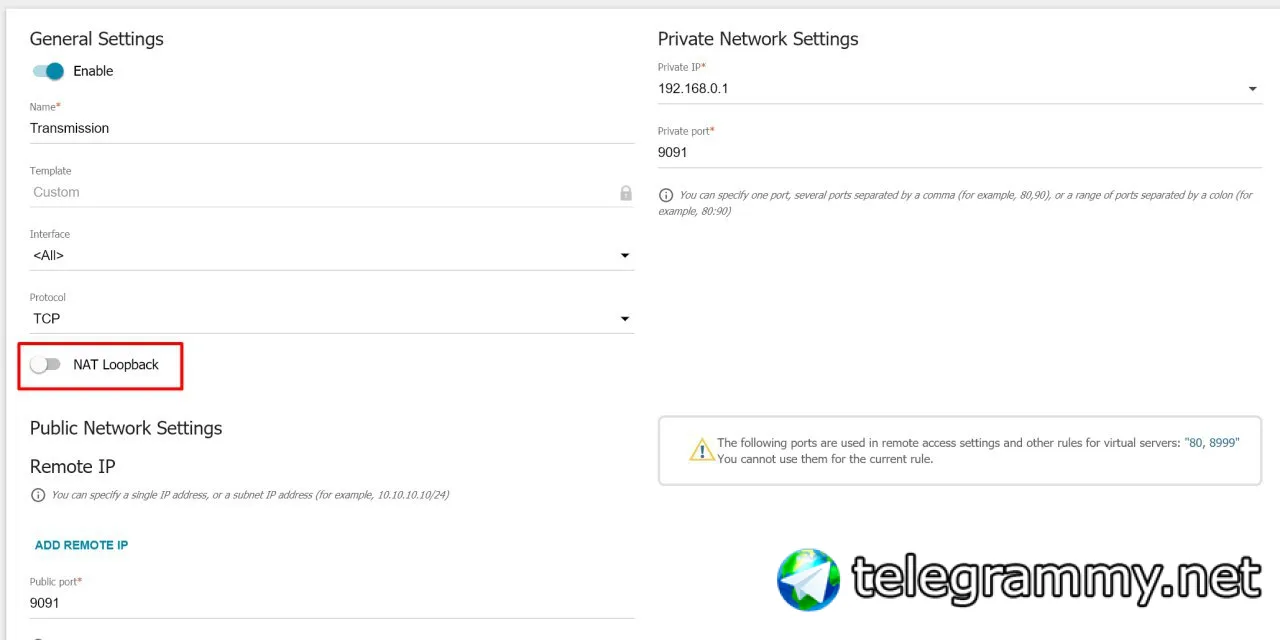The image size is (1280, 640).
Task: Click the Public port field showing 9091
Action: 332,603
